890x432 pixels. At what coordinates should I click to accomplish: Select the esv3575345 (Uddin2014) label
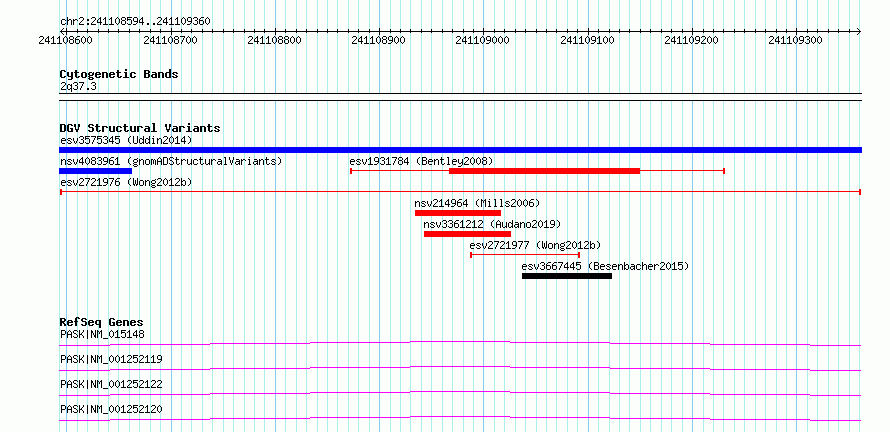[127, 140]
